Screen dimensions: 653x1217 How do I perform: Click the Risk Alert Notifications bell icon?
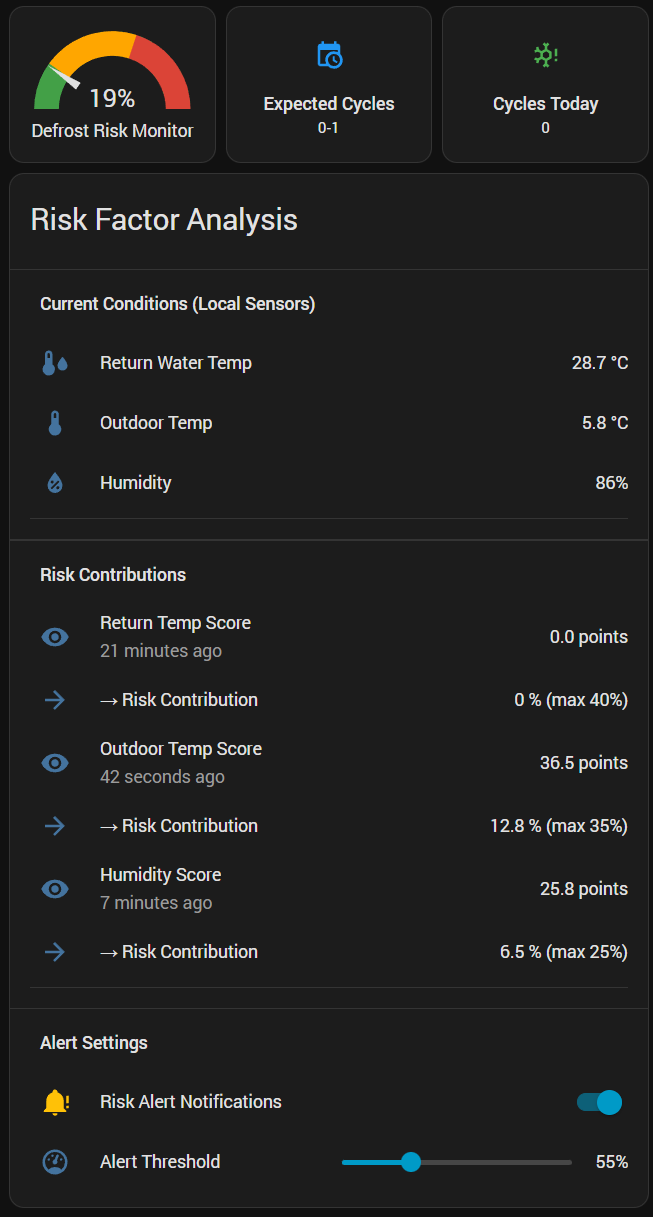[55, 1102]
